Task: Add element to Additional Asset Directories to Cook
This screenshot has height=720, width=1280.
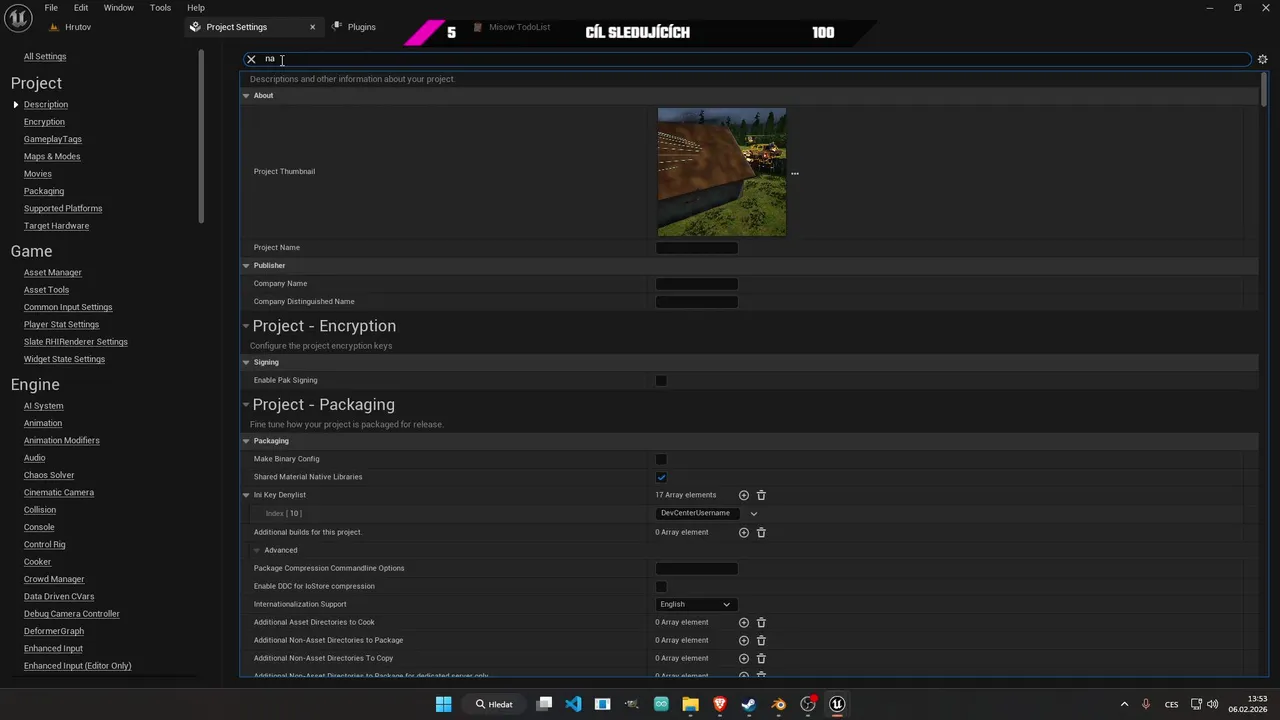Action: click(x=743, y=622)
